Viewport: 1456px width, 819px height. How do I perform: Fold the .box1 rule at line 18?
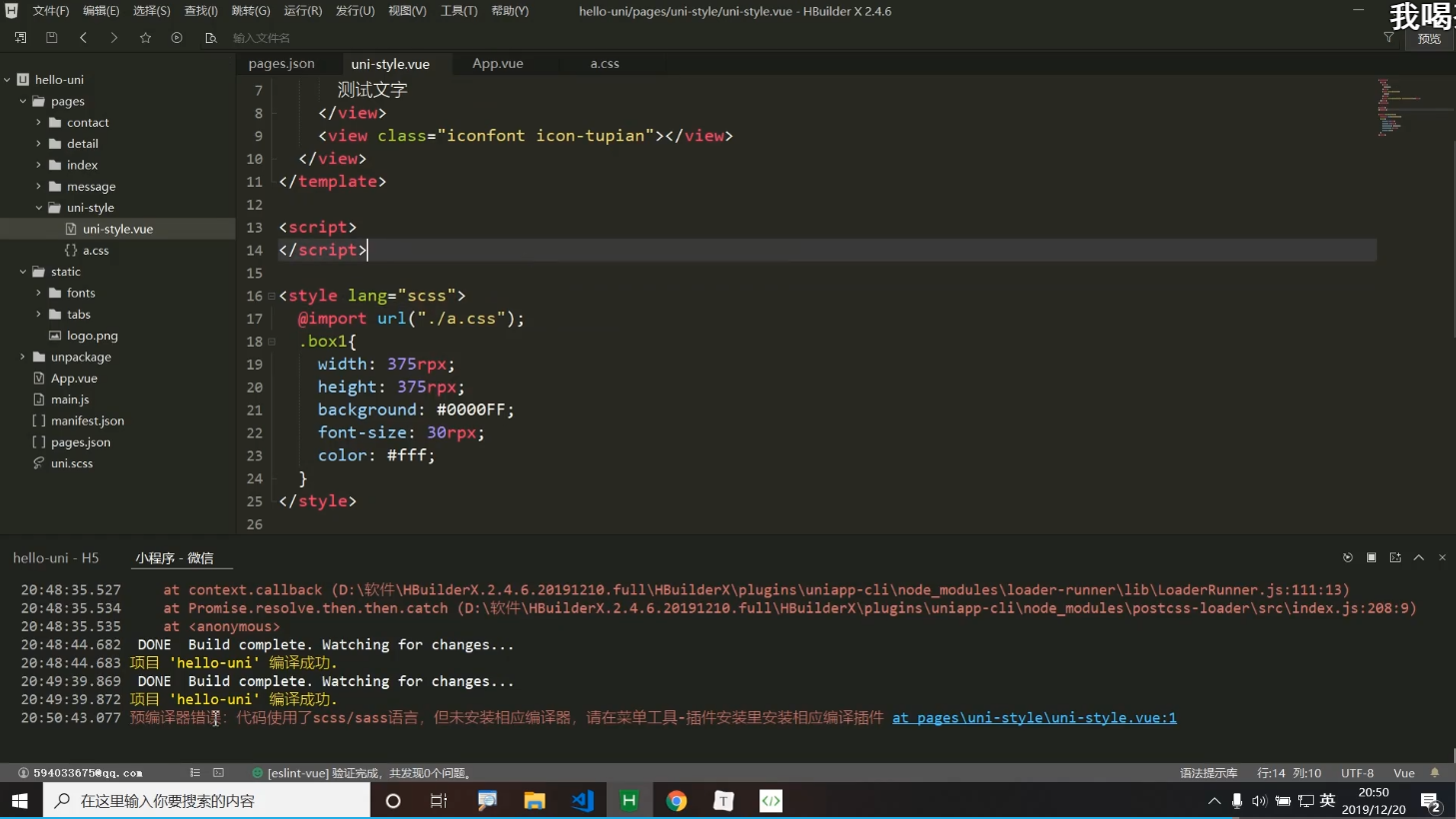click(x=271, y=342)
